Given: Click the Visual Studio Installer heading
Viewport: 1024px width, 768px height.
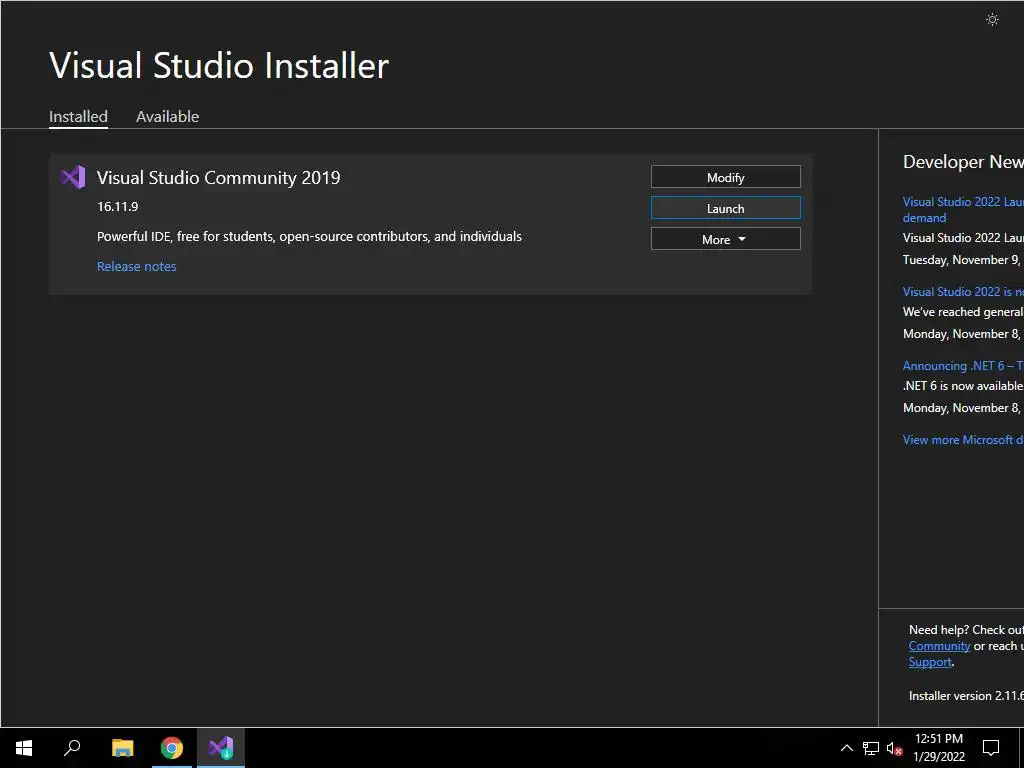Looking at the screenshot, I should (219, 65).
